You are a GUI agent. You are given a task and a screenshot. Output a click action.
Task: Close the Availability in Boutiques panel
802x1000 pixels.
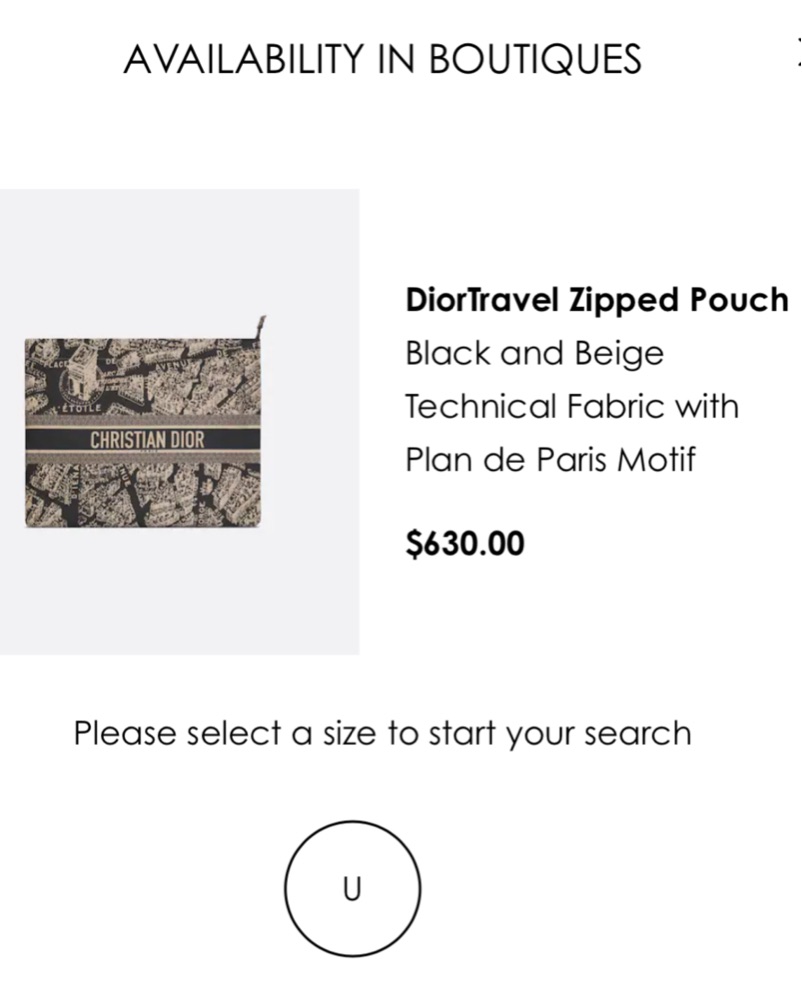click(797, 58)
